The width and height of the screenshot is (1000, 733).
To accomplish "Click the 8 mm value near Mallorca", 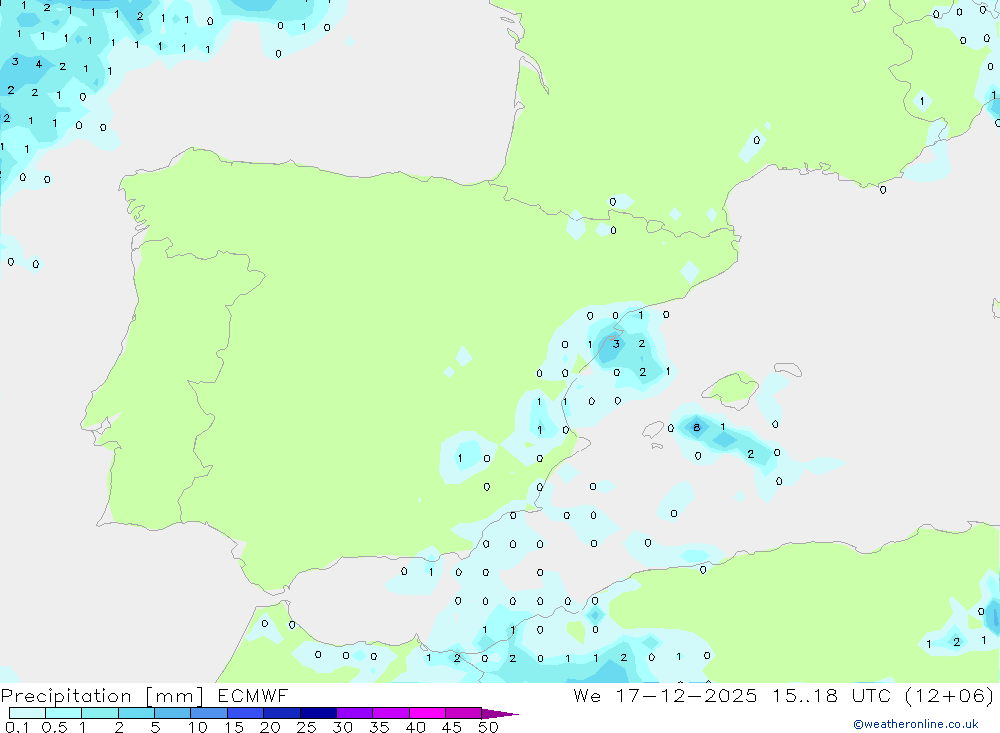I will click(696, 427).
